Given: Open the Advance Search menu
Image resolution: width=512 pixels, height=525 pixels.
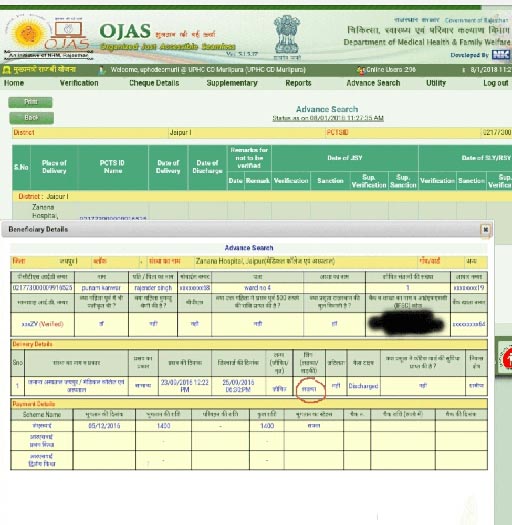Looking at the screenshot, I should pos(373,83).
